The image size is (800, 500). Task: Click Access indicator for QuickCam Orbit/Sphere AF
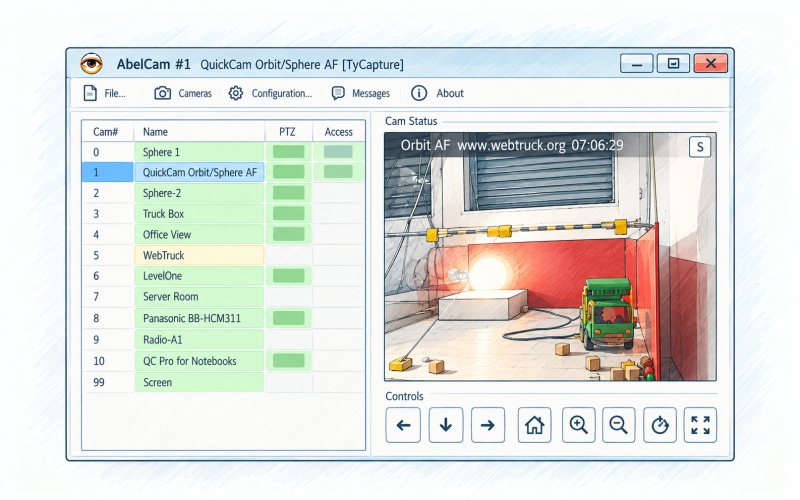338,172
